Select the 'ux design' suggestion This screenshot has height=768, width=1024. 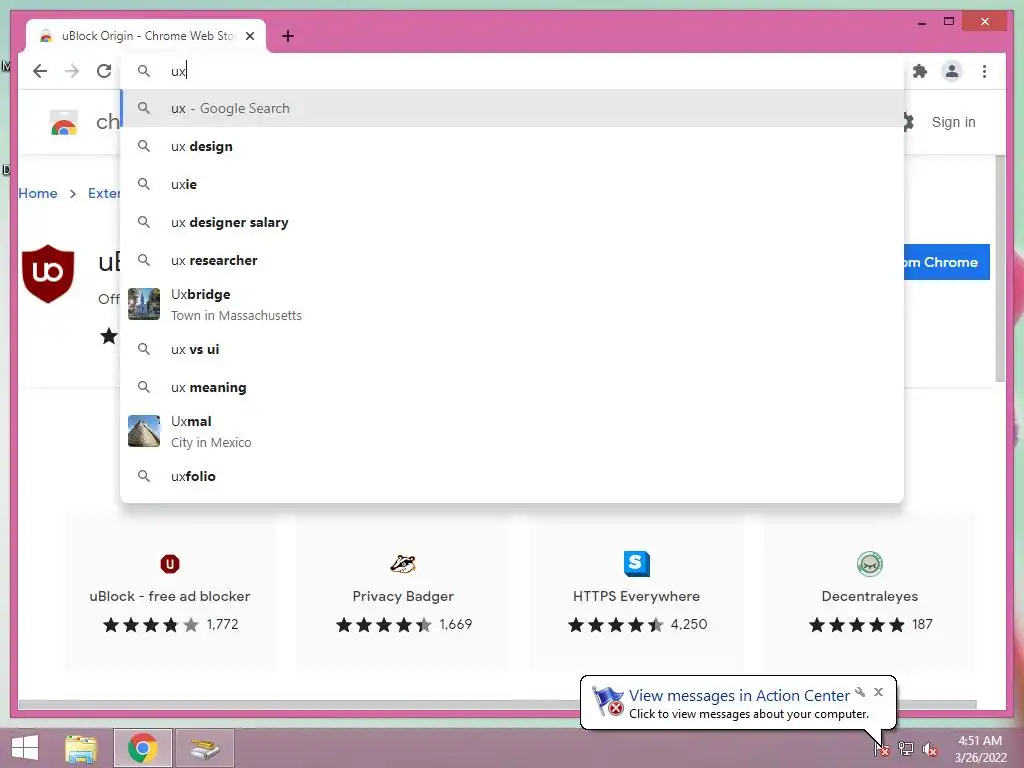click(512, 146)
